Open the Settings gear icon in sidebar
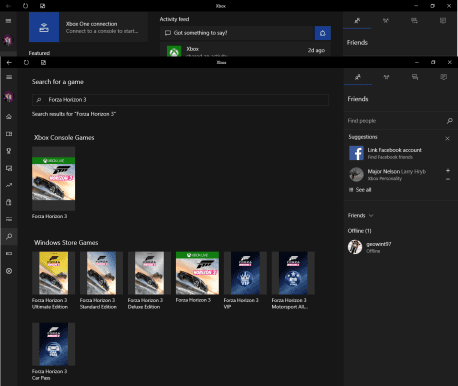This screenshot has height=386, width=458. 9,271
